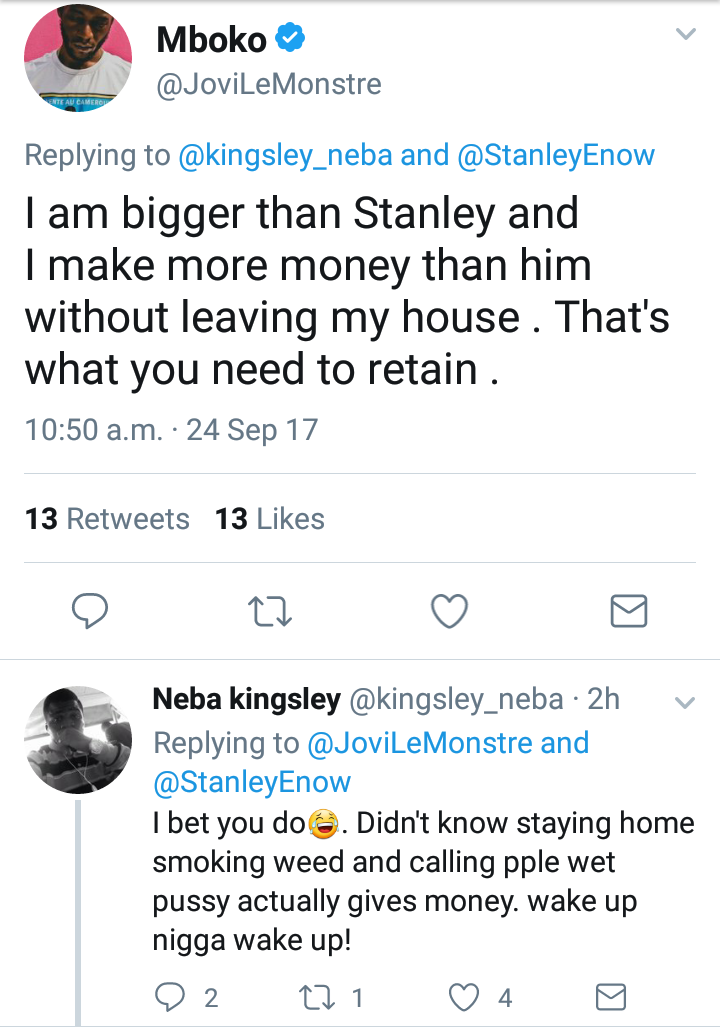Retweet Neba kingsley's reply

tap(318, 997)
